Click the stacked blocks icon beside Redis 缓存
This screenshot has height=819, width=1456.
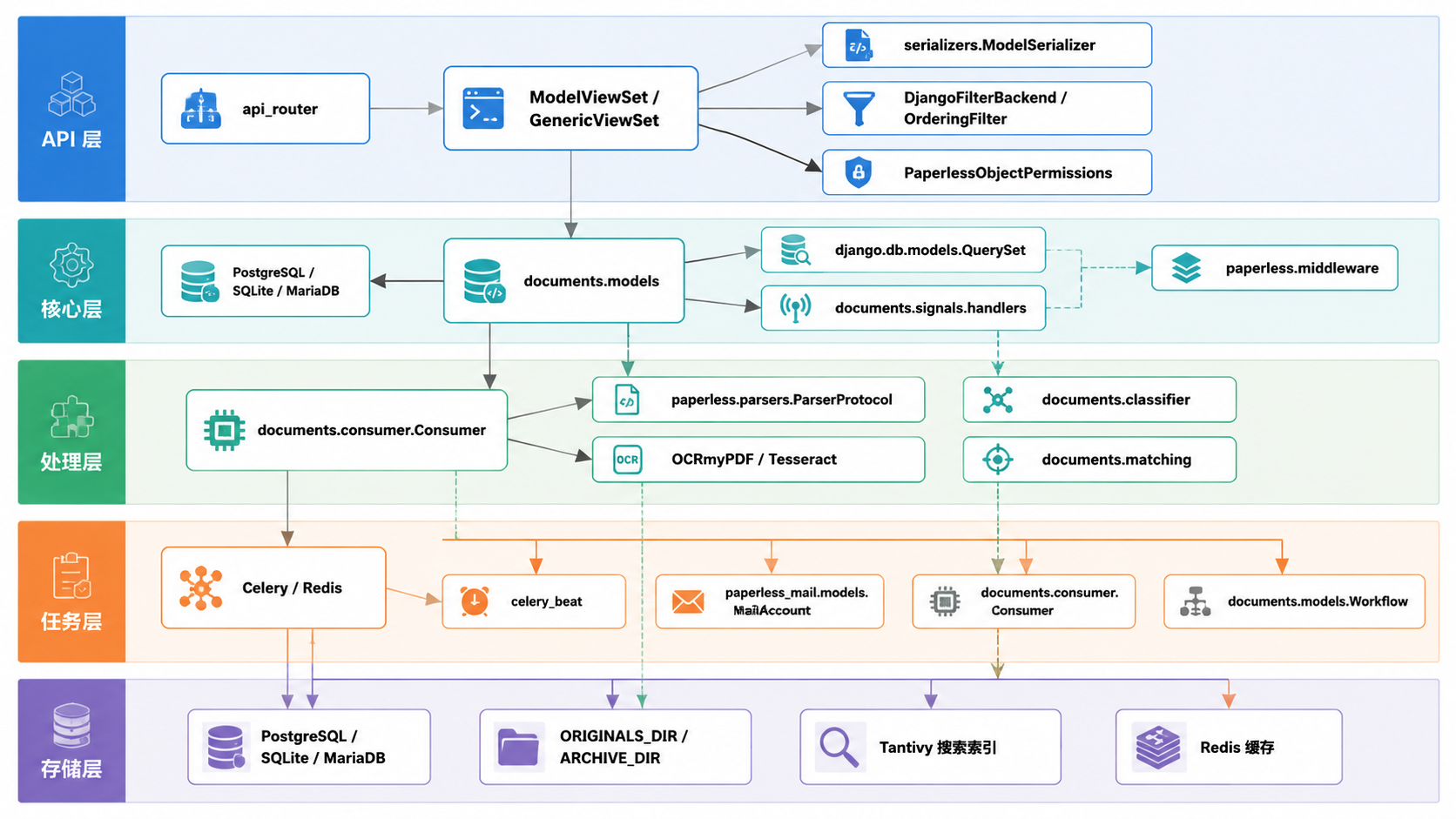pos(1158,748)
